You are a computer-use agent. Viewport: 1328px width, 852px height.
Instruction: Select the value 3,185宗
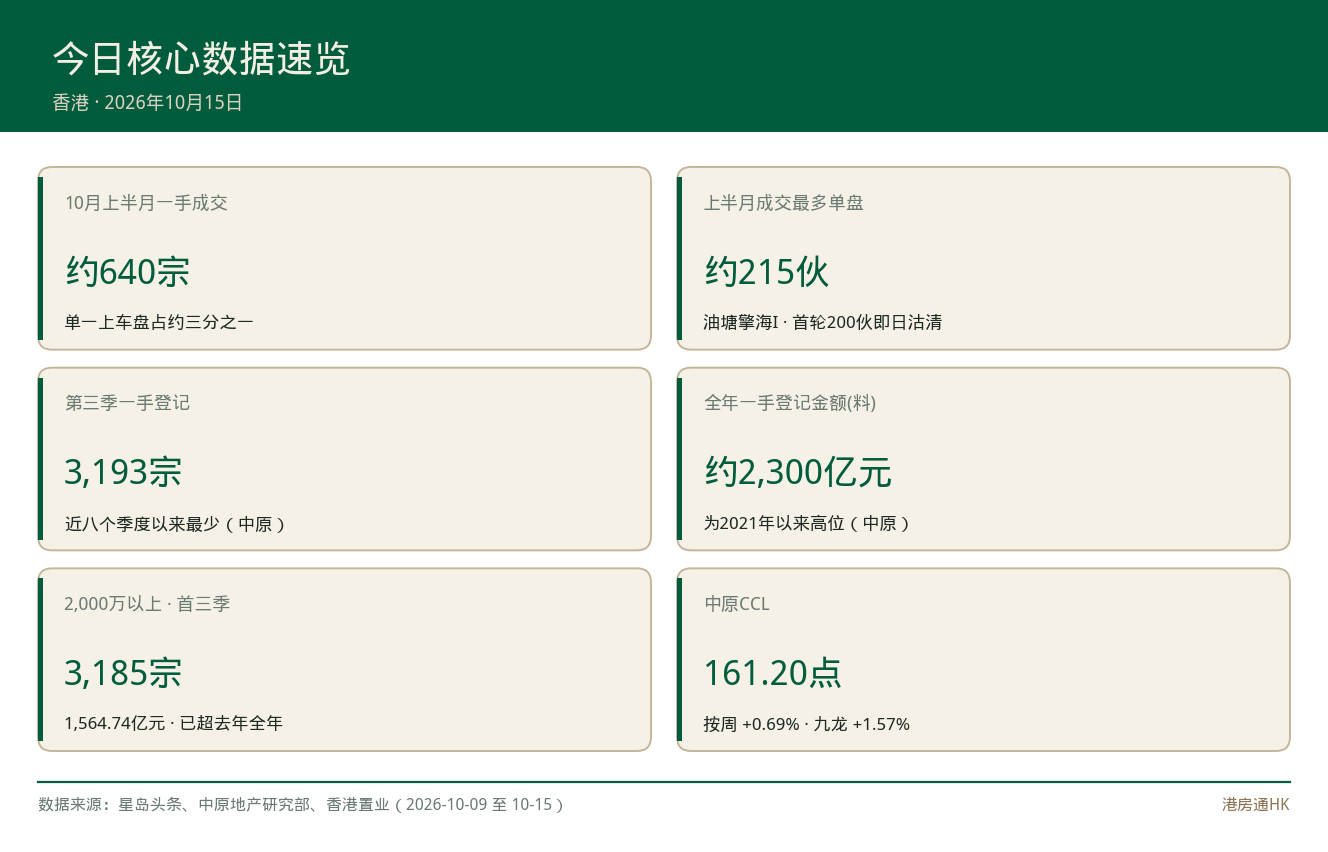pos(123,673)
